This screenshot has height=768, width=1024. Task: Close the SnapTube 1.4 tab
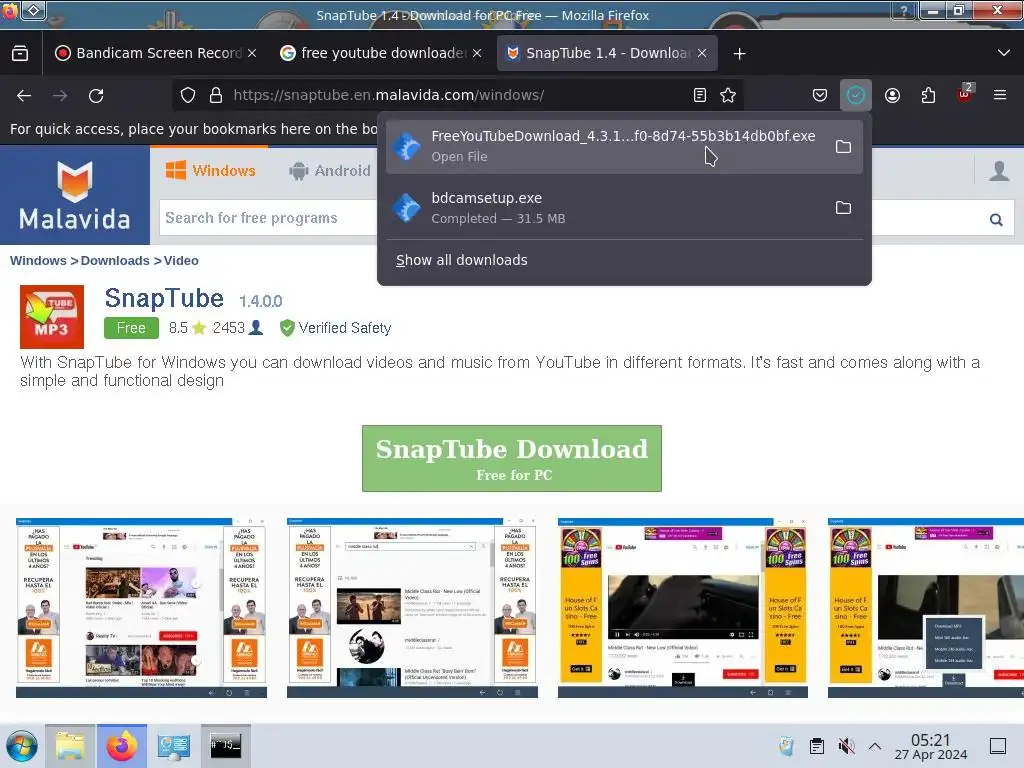click(x=702, y=53)
